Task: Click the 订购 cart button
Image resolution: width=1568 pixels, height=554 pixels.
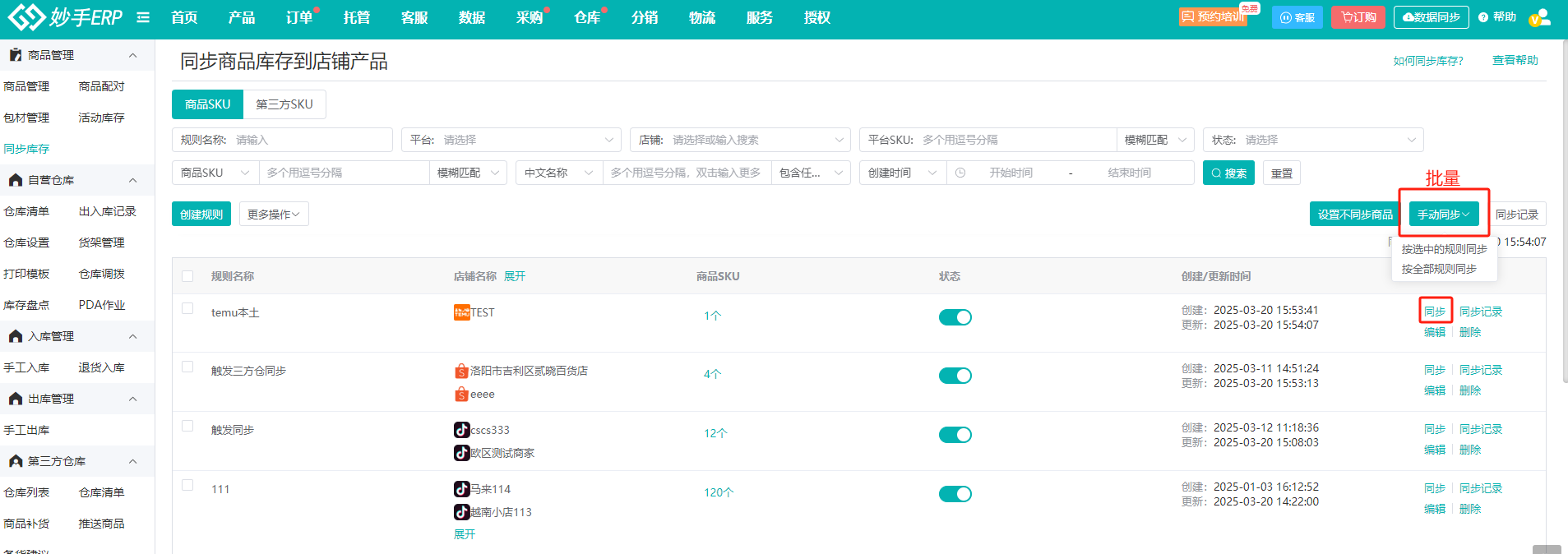Action: click(1358, 17)
